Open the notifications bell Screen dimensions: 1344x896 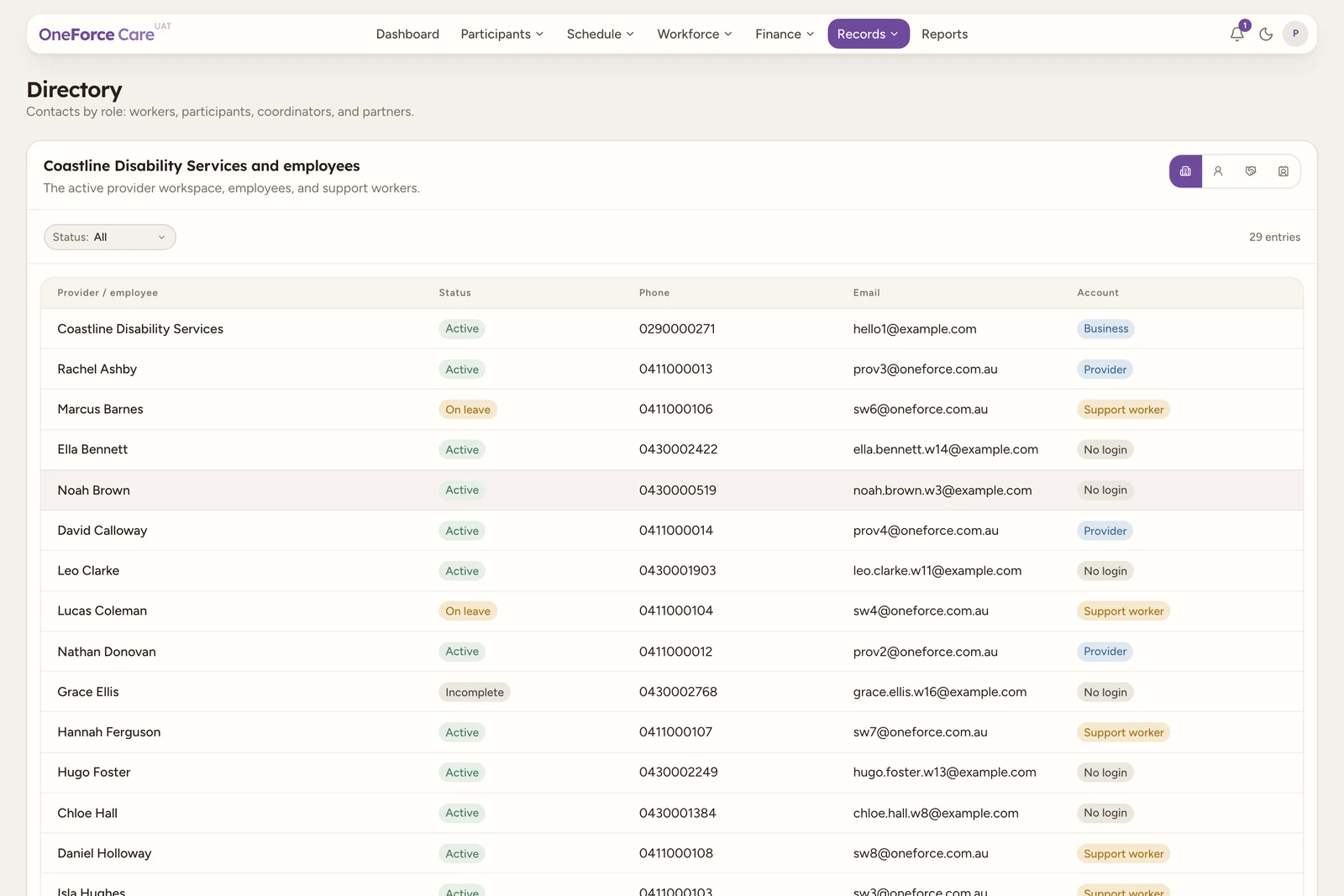[x=1237, y=34]
